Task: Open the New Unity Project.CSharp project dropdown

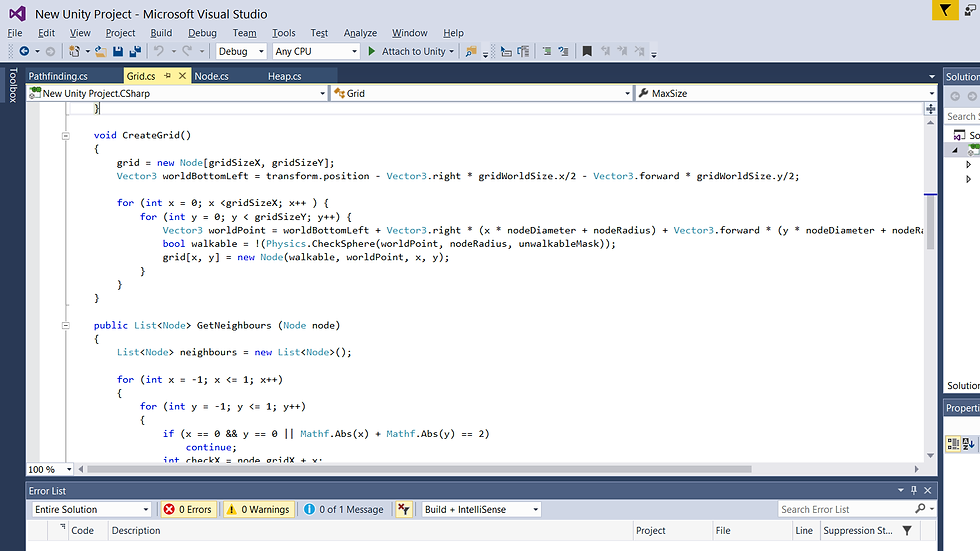Action: [x=178, y=93]
